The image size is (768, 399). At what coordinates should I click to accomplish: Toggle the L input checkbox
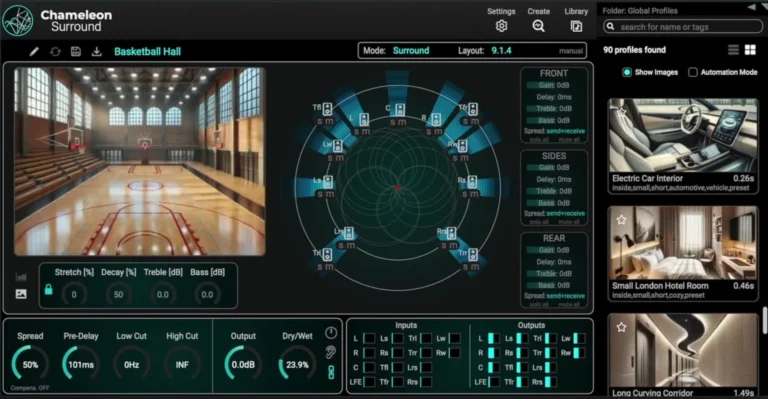[369, 338]
